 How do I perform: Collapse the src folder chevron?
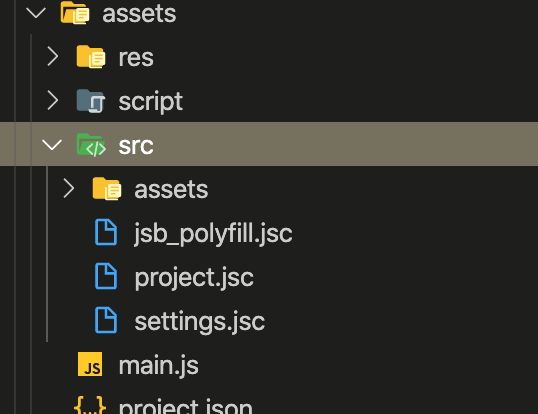point(52,145)
